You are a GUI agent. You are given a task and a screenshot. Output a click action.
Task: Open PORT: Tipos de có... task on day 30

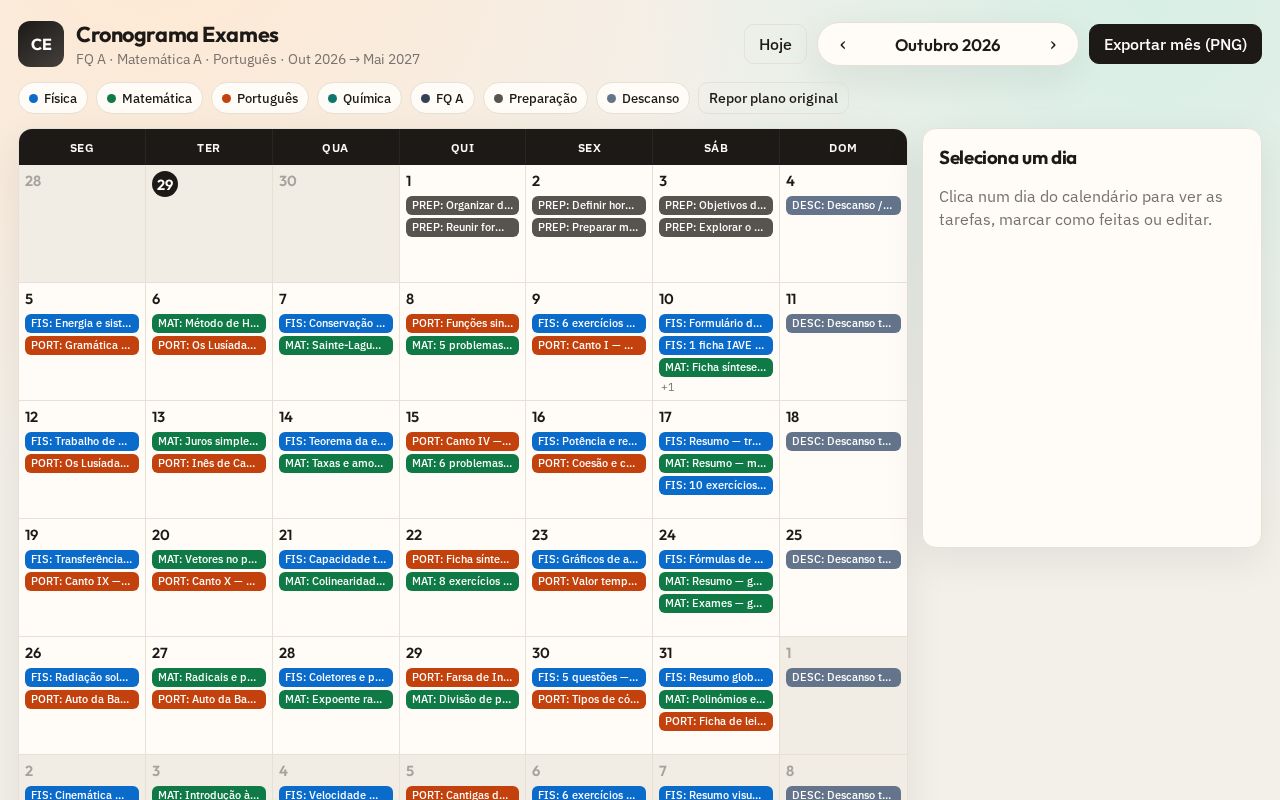click(x=589, y=699)
